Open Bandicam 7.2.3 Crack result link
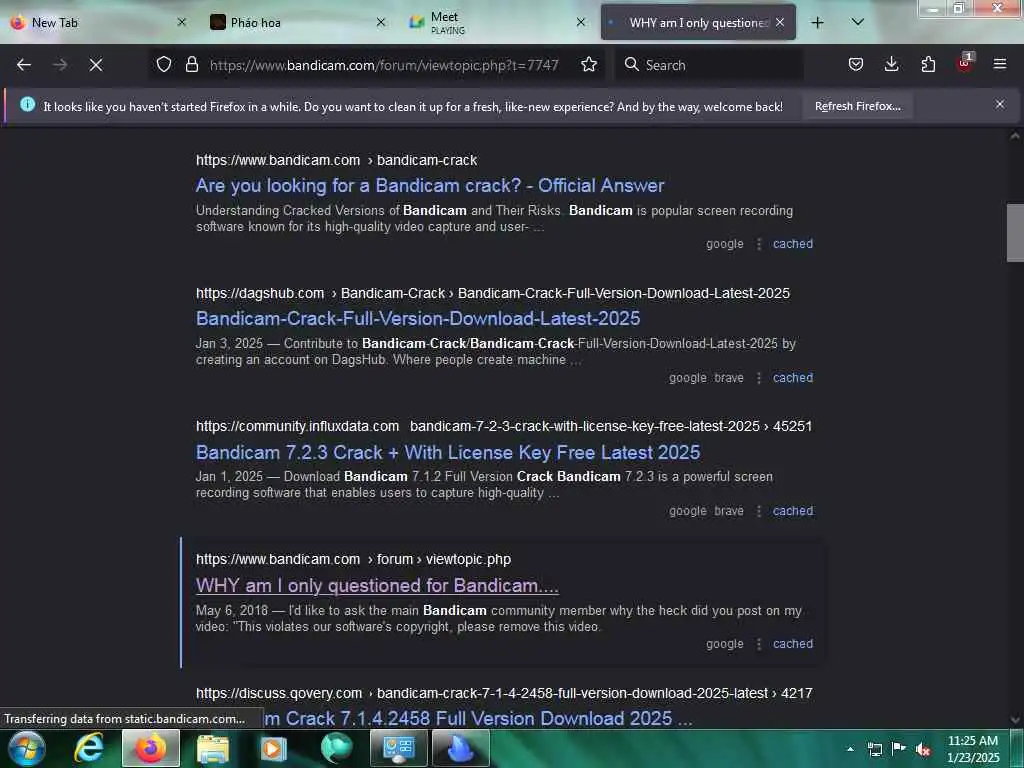Viewport: 1024px width, 768px height. pyautogui.click(x=448, y=453)
